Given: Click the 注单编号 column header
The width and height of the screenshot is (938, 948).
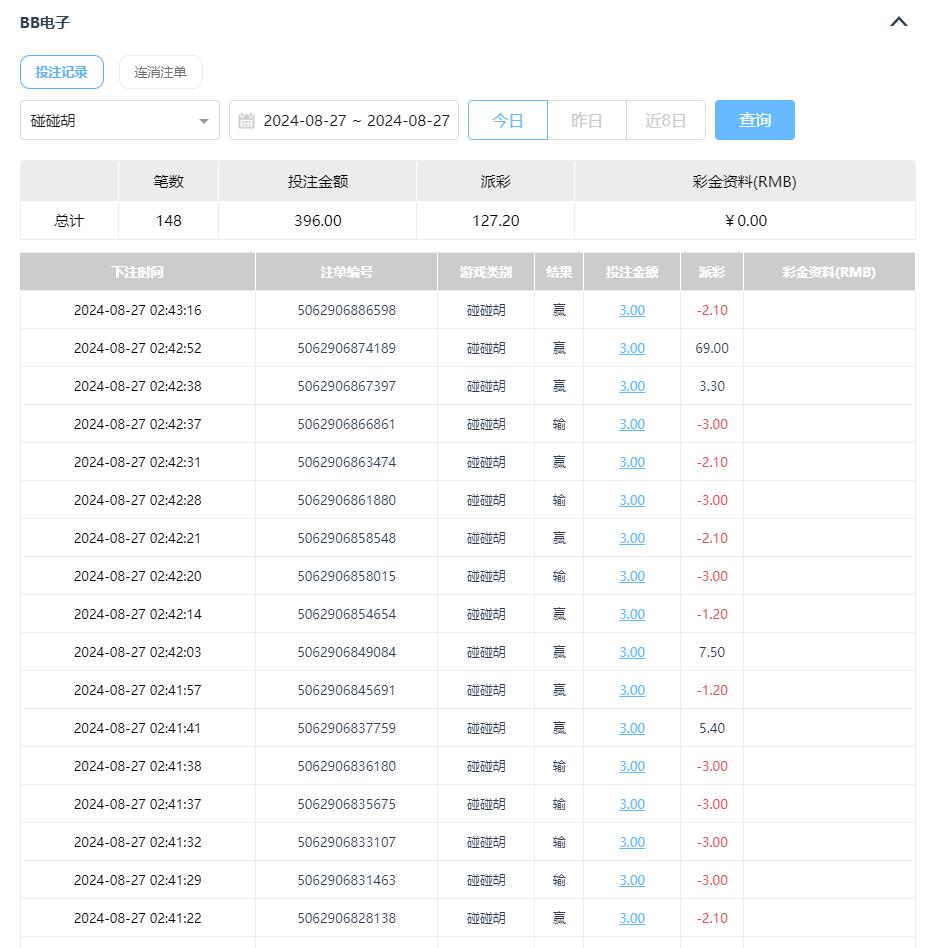Looking at the screenshot, I should pyautogui.click(x=346, y=271).
